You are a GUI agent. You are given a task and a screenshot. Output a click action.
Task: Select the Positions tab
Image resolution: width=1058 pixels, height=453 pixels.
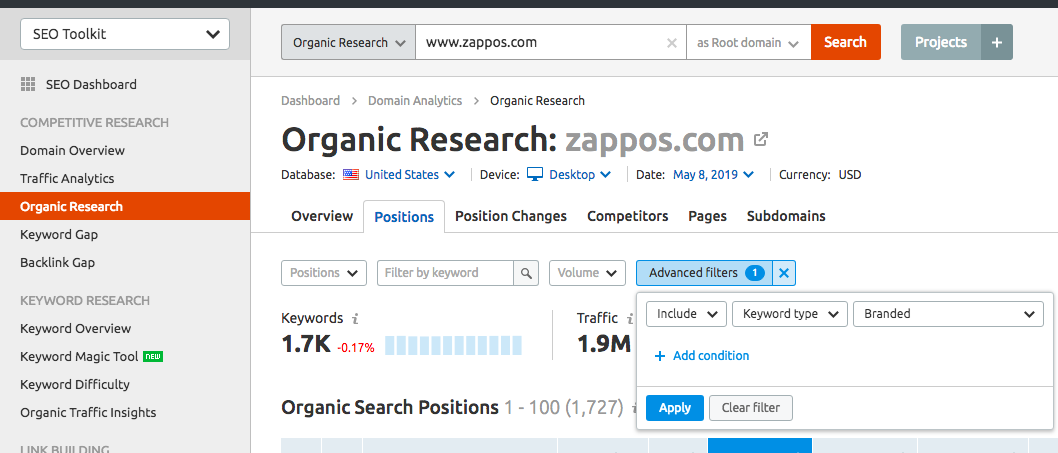[x=403, y=217]
